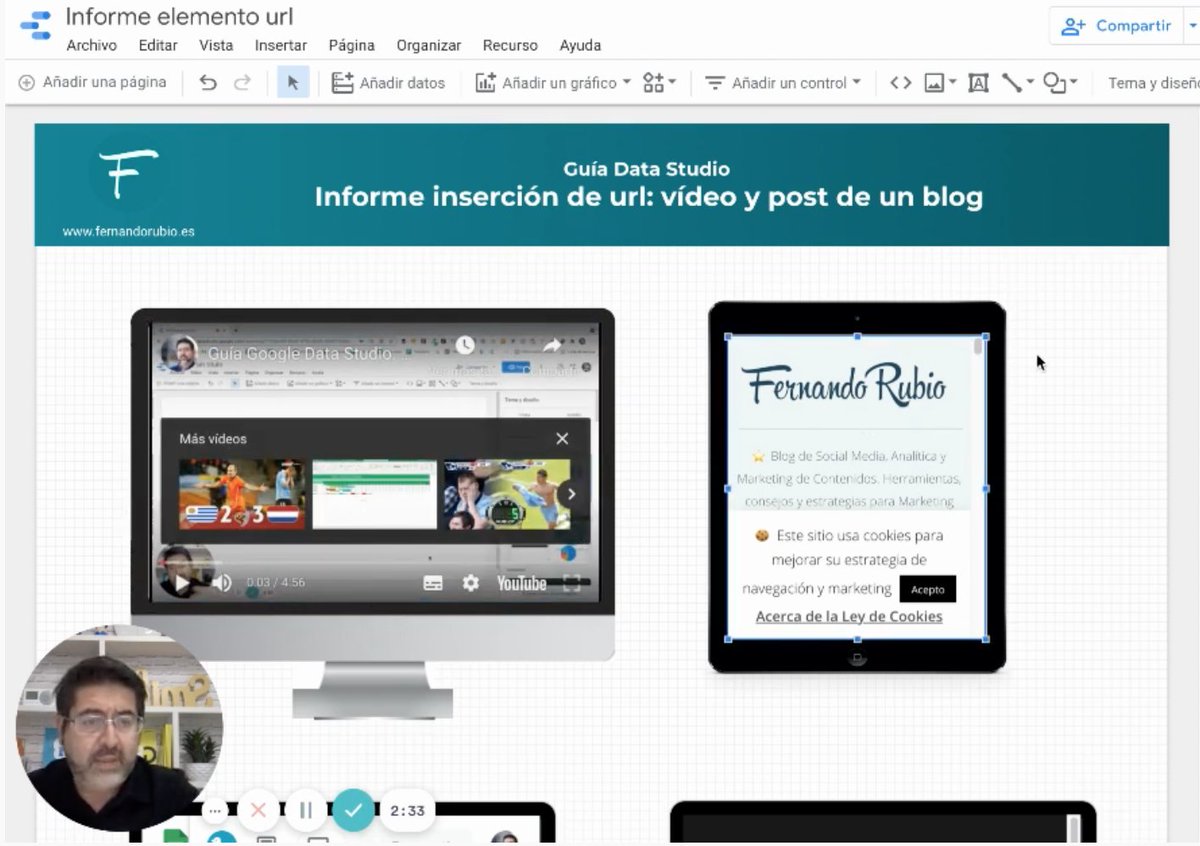Open the third video thumbnail with players
Screen dimensions: 1200x846
click(506, 494)
